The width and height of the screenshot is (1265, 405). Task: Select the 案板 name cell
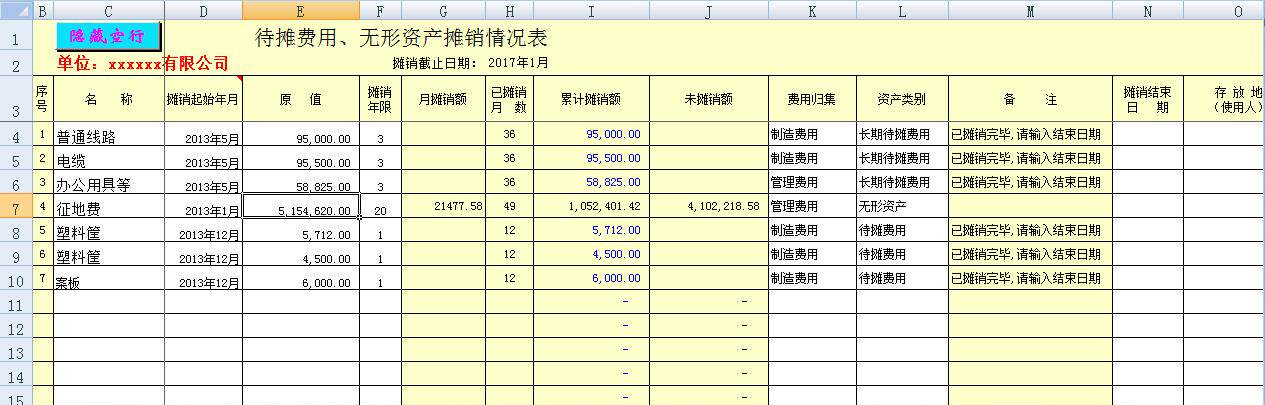[108, 280]
